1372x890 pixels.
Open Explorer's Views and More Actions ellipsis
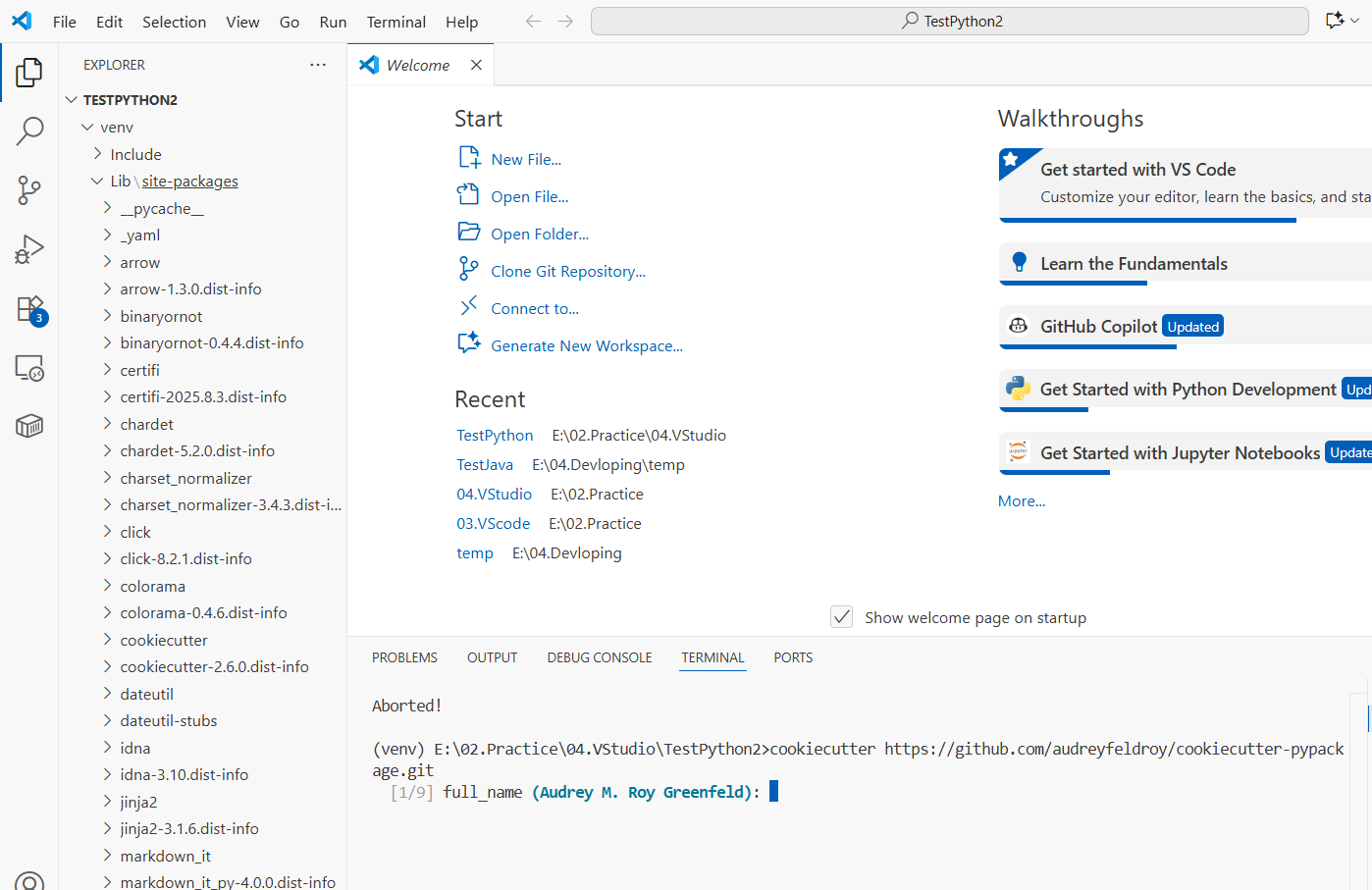coord(318,65)
